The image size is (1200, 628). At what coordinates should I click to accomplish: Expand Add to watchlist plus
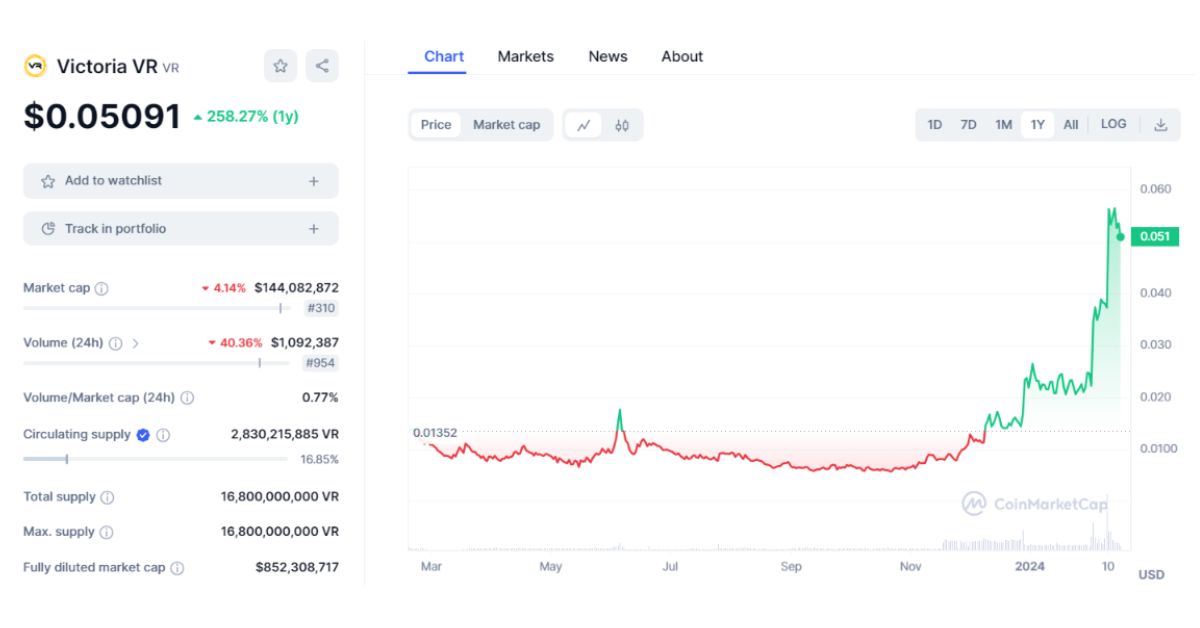(314, 181)
